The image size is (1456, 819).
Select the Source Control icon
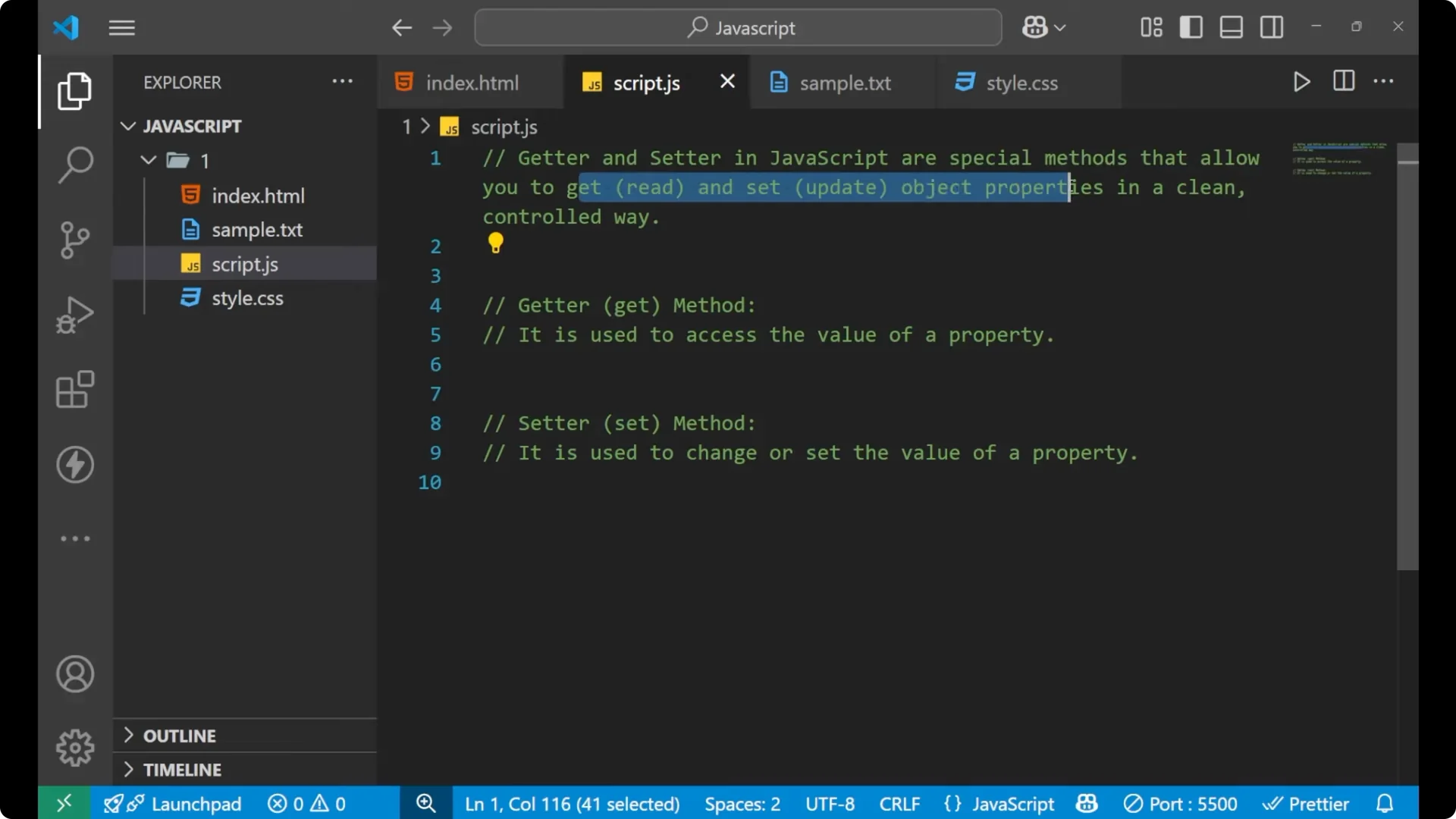click(x=74, y=240)
